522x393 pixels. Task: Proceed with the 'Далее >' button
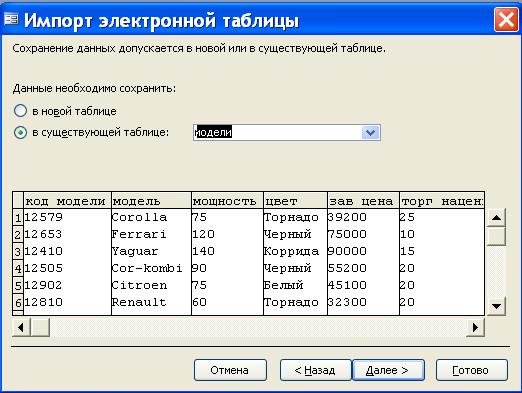[388, 370]
